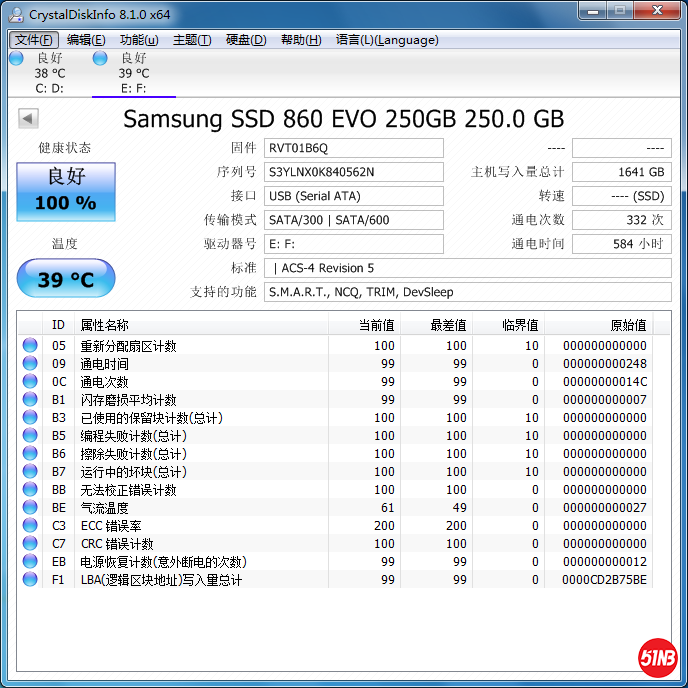Image resolution: width=688 pixels, height=688 pixels.
Task: Open the 硬盘(D) menu
Action: click(246, 40)
